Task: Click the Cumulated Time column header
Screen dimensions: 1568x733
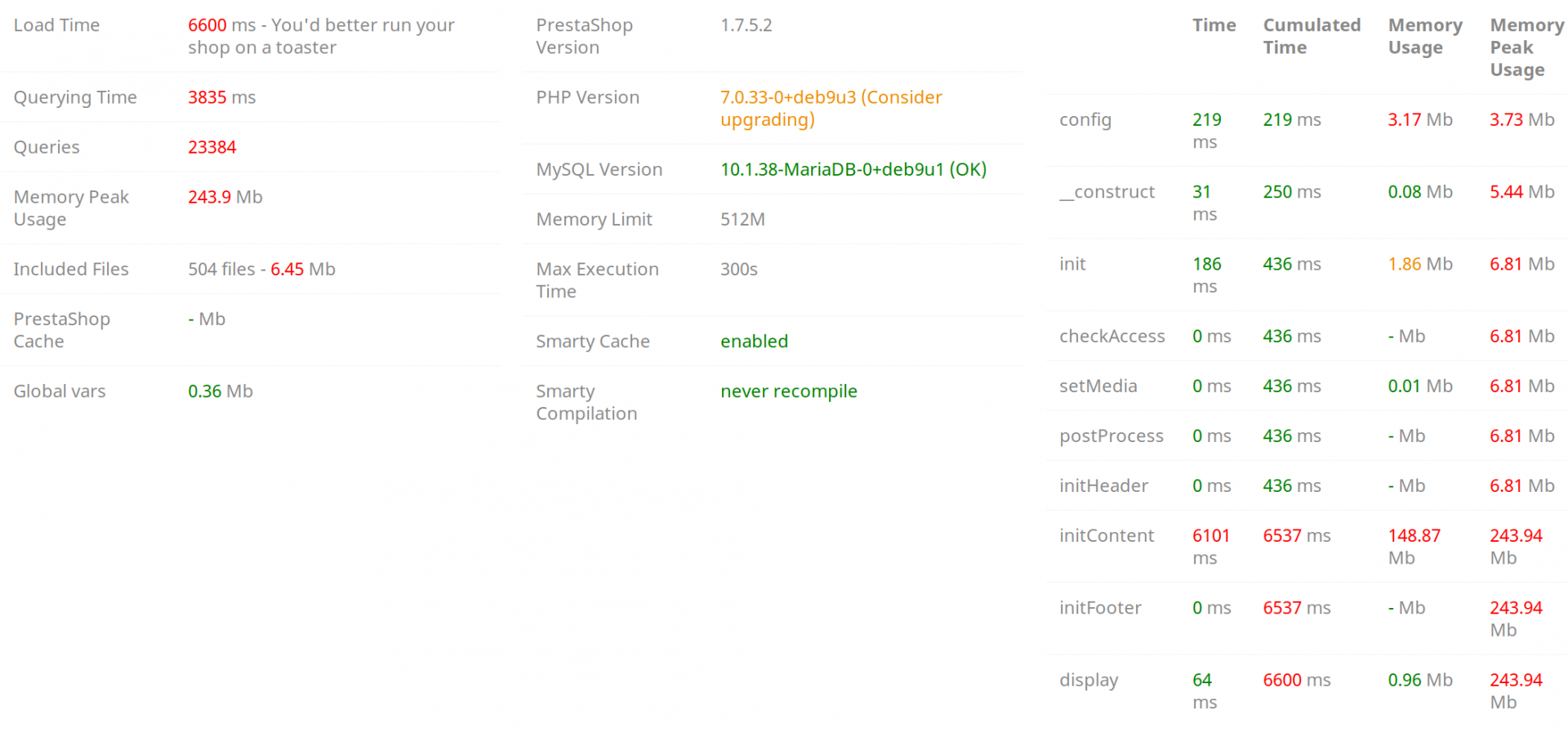Action: [x=1312, y=36]
